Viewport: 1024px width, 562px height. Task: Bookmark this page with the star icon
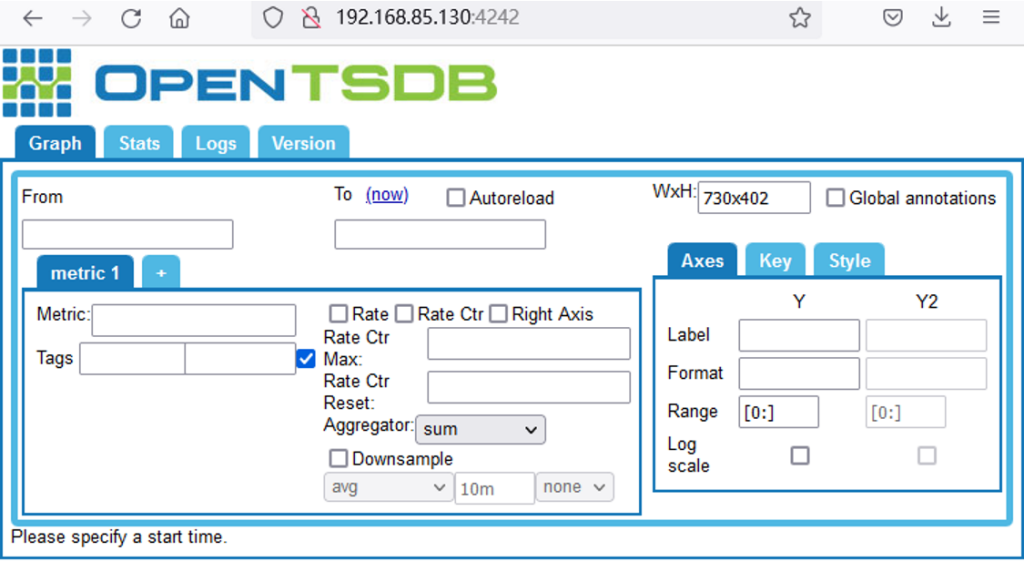[x=799, y=18]
